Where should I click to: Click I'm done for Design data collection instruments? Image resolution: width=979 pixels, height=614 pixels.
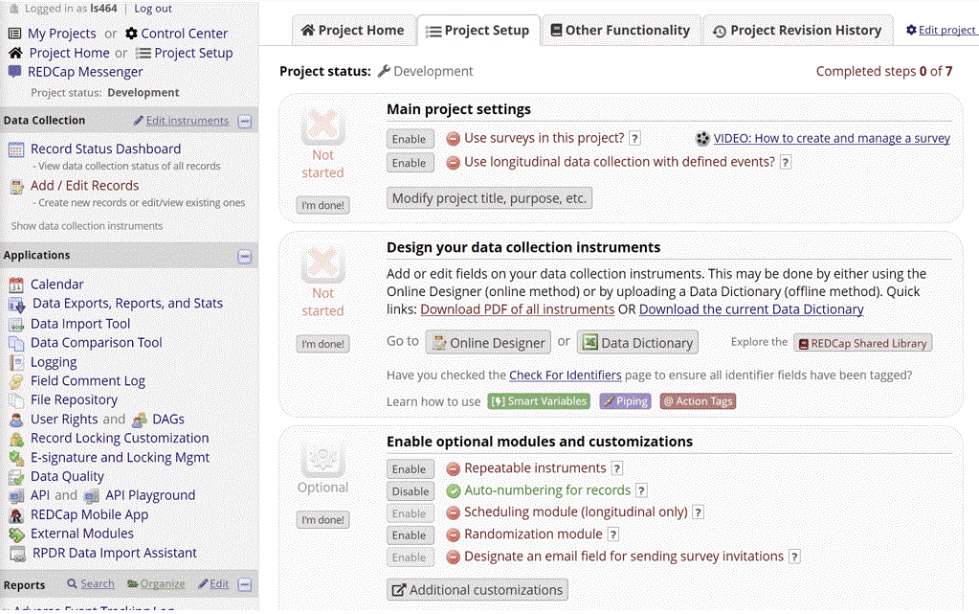(x=323, y=344)
